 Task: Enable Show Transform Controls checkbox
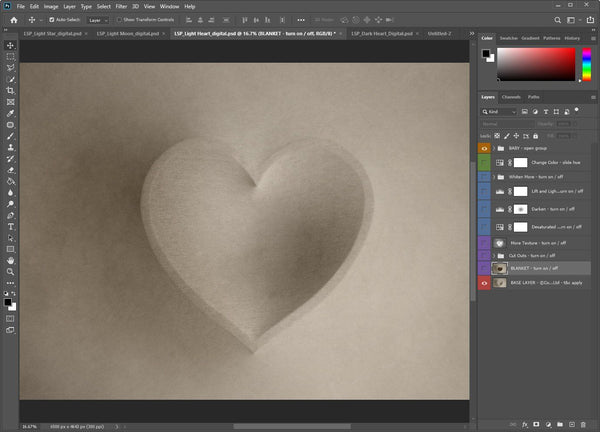tap(117, 19)
